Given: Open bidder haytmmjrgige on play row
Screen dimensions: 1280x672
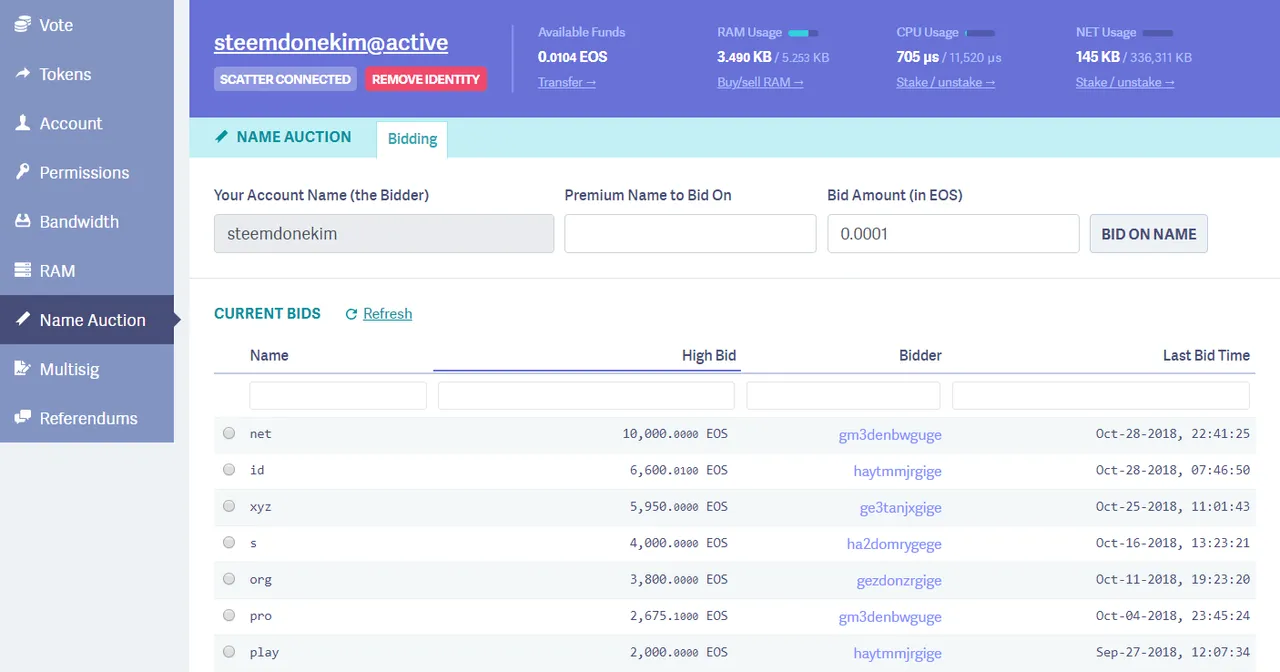Looking at the screenshot, I should pyautogui.click(x=897, y=652).
